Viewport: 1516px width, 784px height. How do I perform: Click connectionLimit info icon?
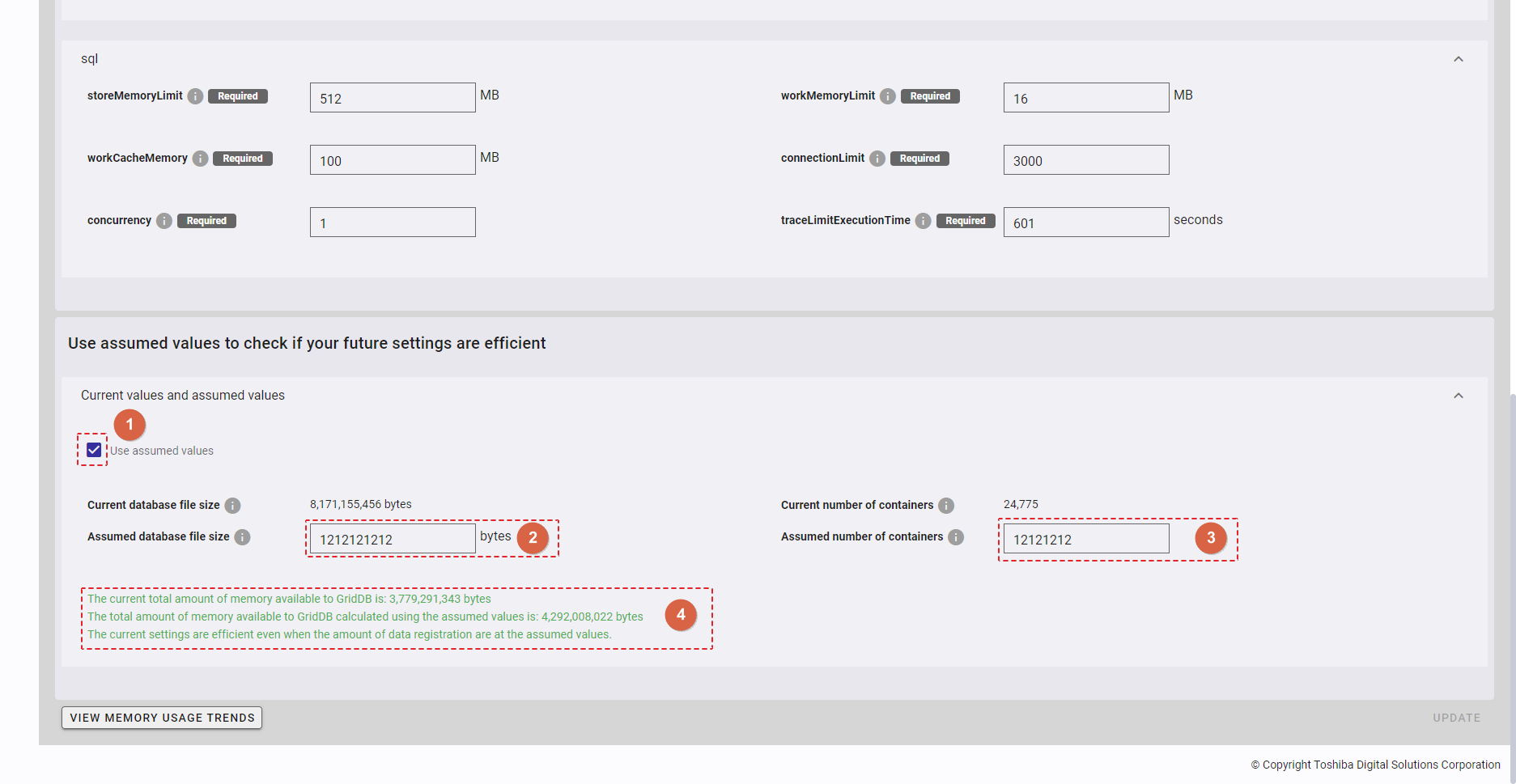pos(877,159)
